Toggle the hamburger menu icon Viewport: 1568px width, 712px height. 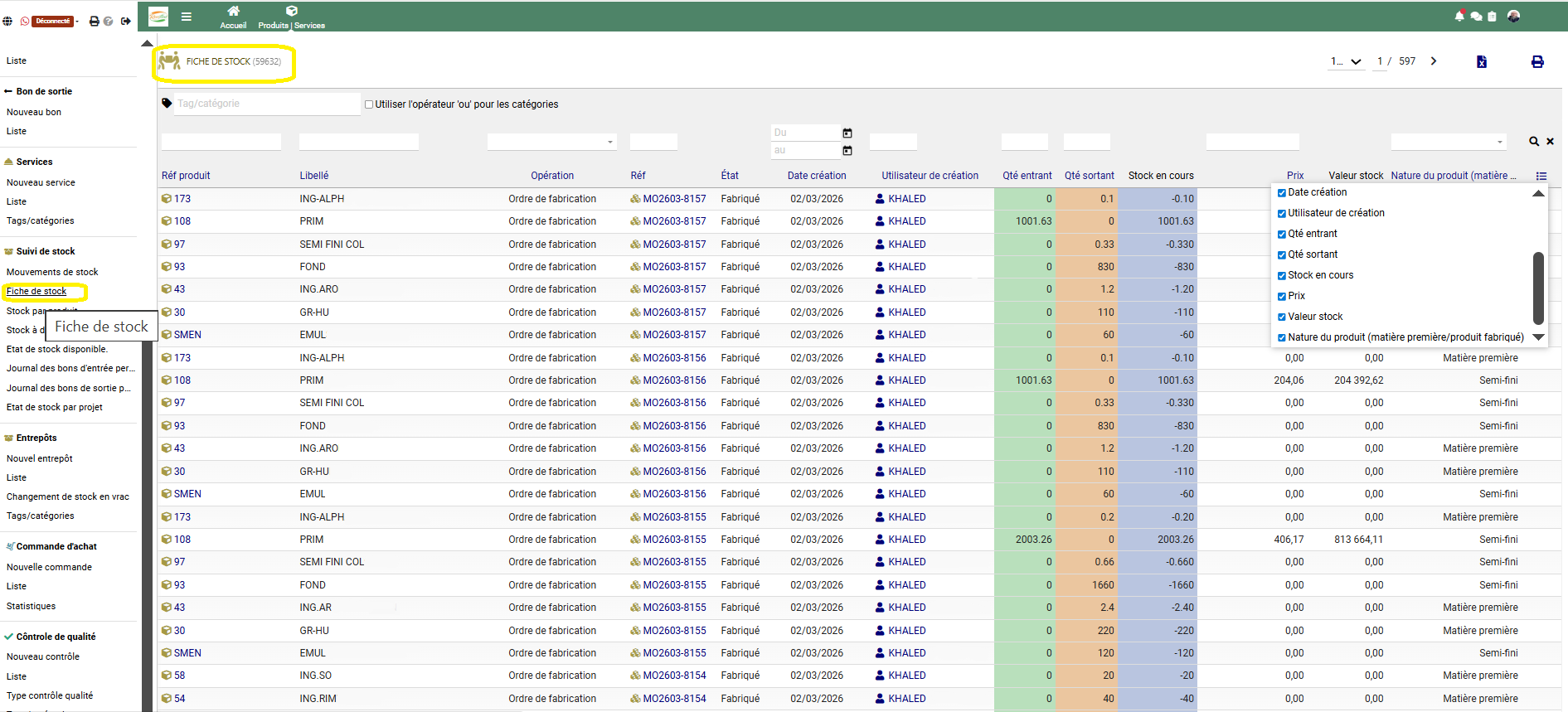(x=187, y=17)
